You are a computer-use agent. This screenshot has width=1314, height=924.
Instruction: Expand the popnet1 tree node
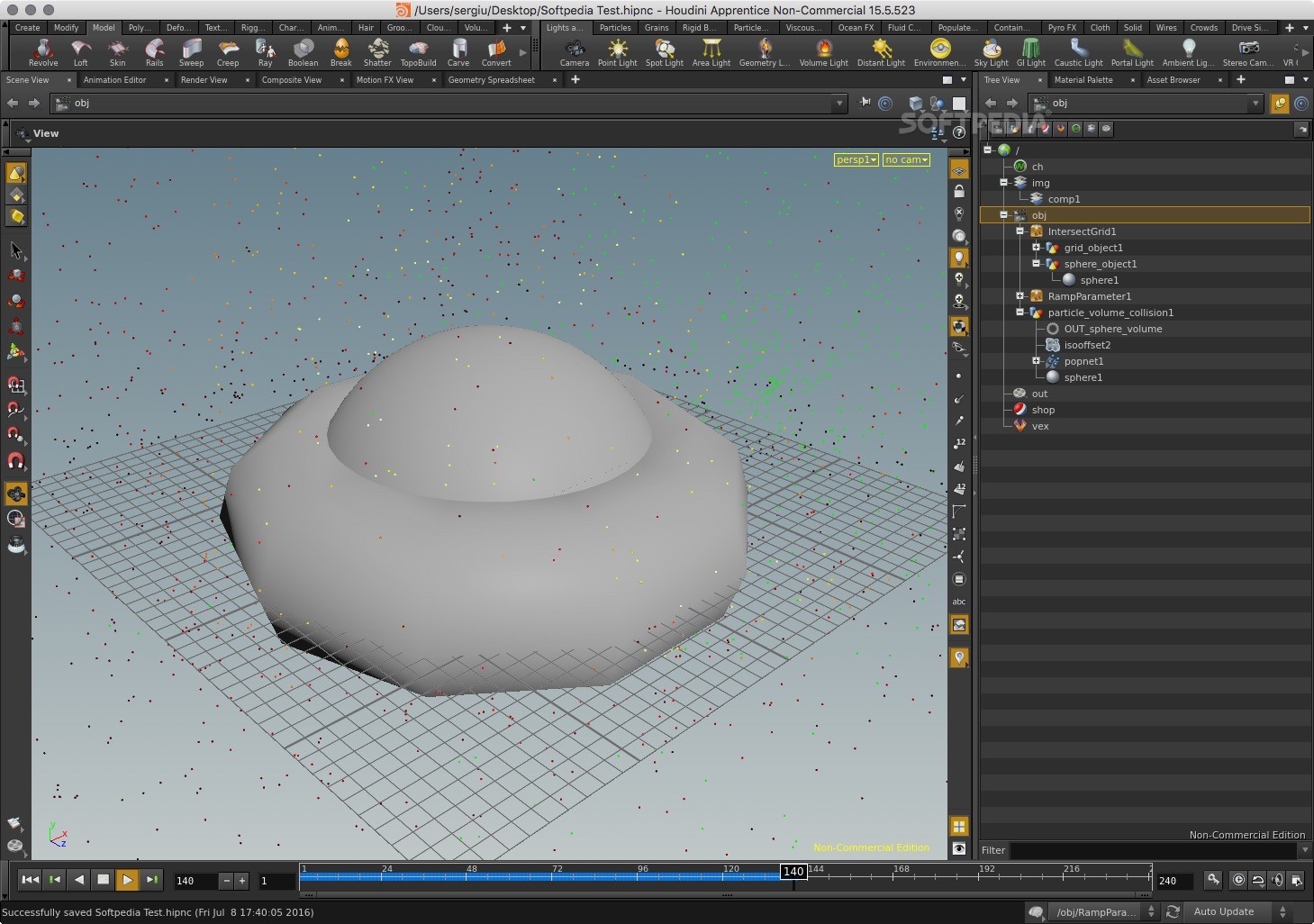(1036, 361)
